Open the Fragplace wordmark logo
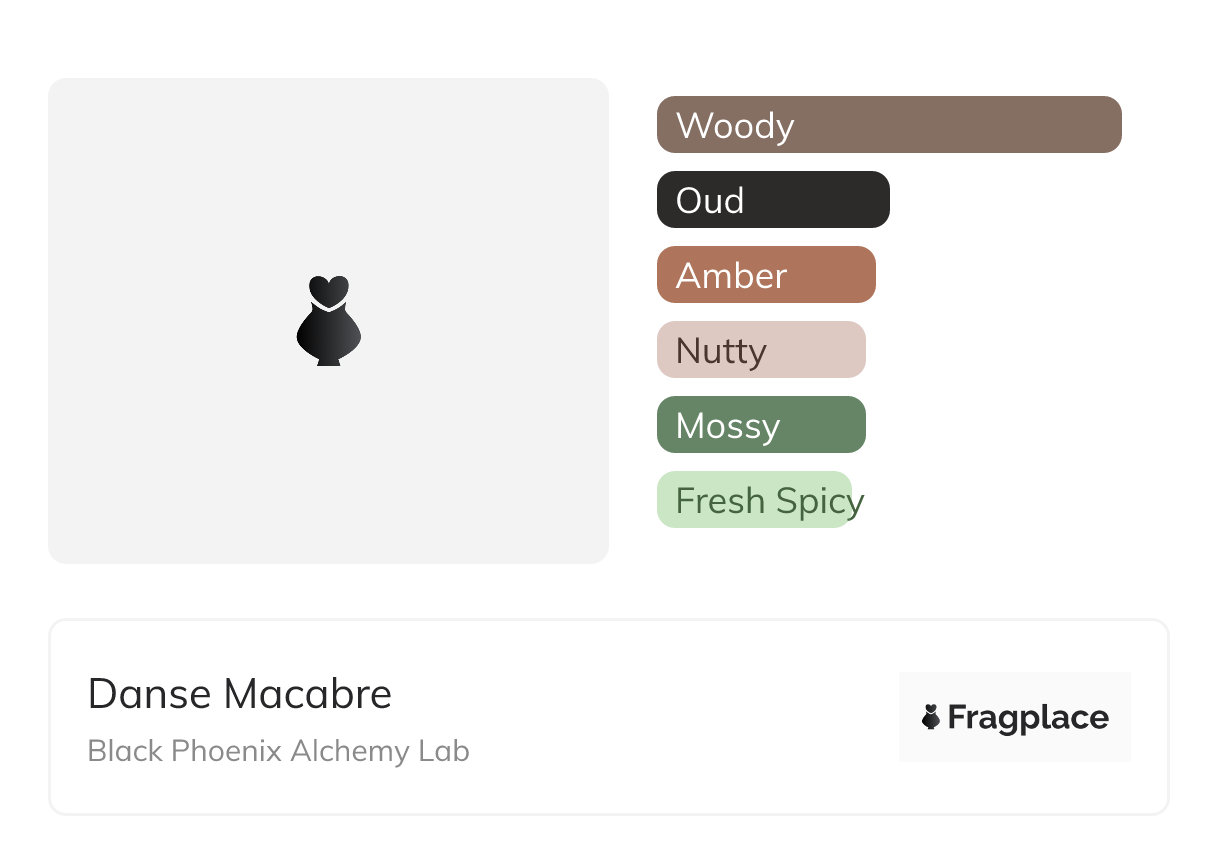1218x864 pixels. 1027,718
